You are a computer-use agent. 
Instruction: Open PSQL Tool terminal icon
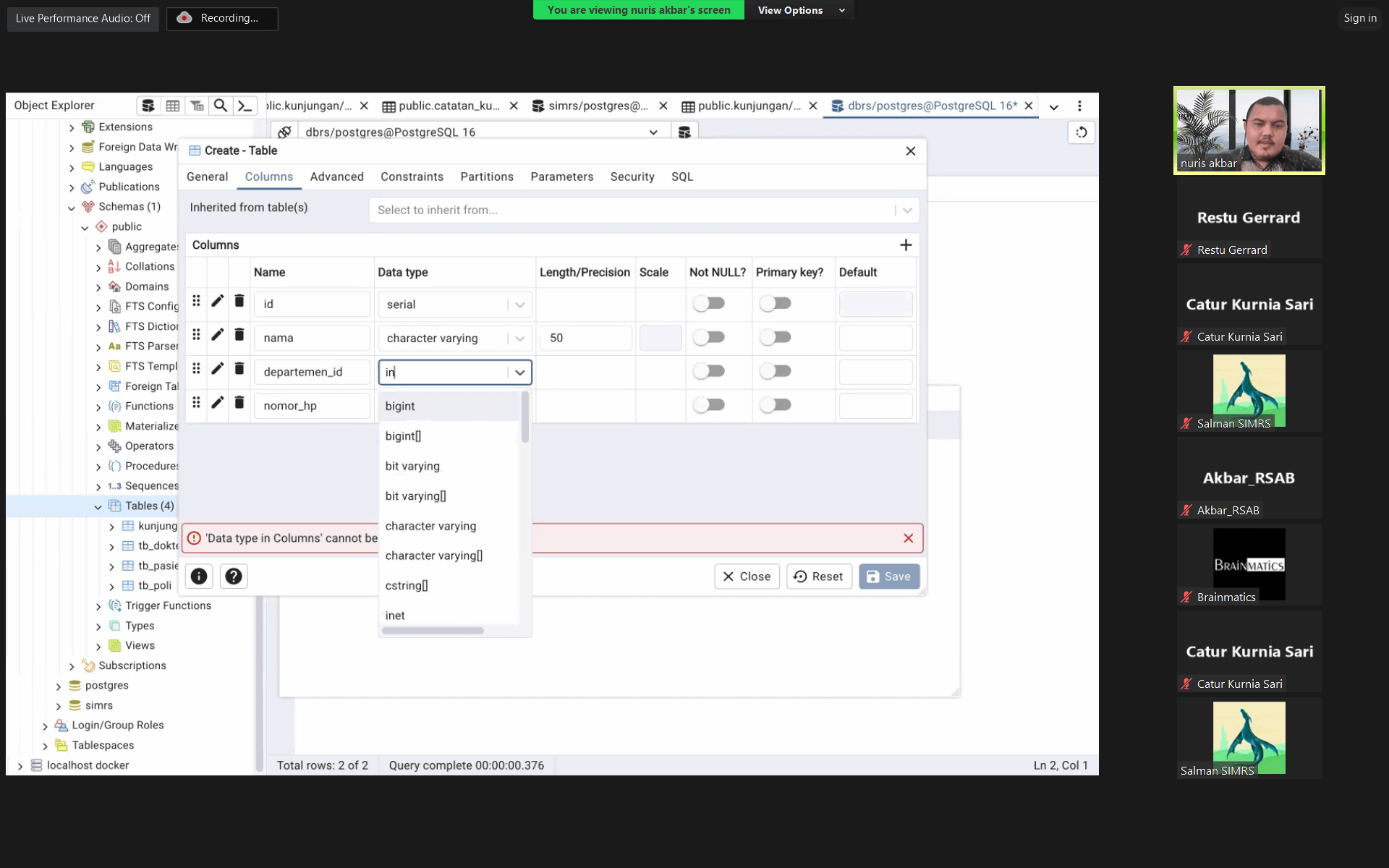(x=245, y=106)
